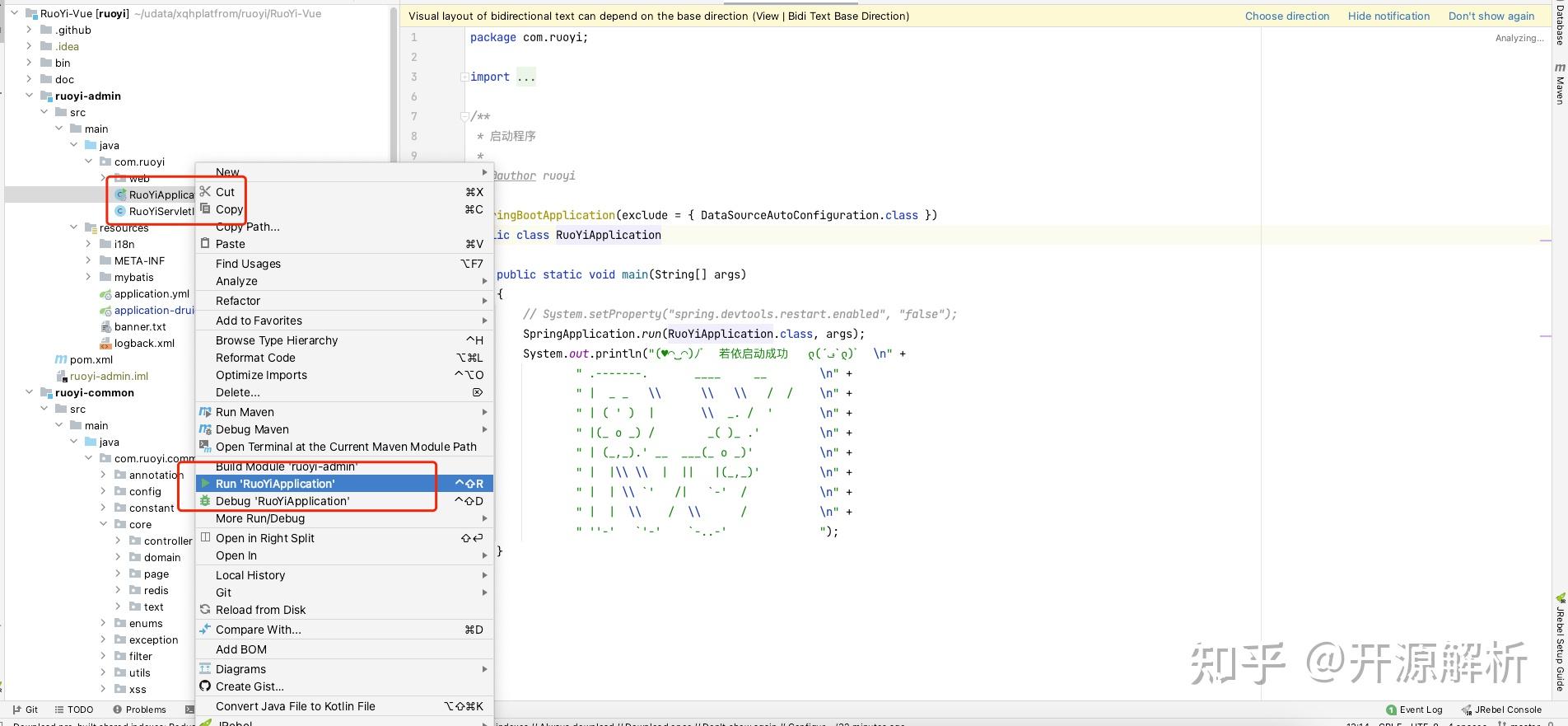Click the Open in Right Split icon
The height and width of the screenshot is (726, 1568).
click(205, 537)
